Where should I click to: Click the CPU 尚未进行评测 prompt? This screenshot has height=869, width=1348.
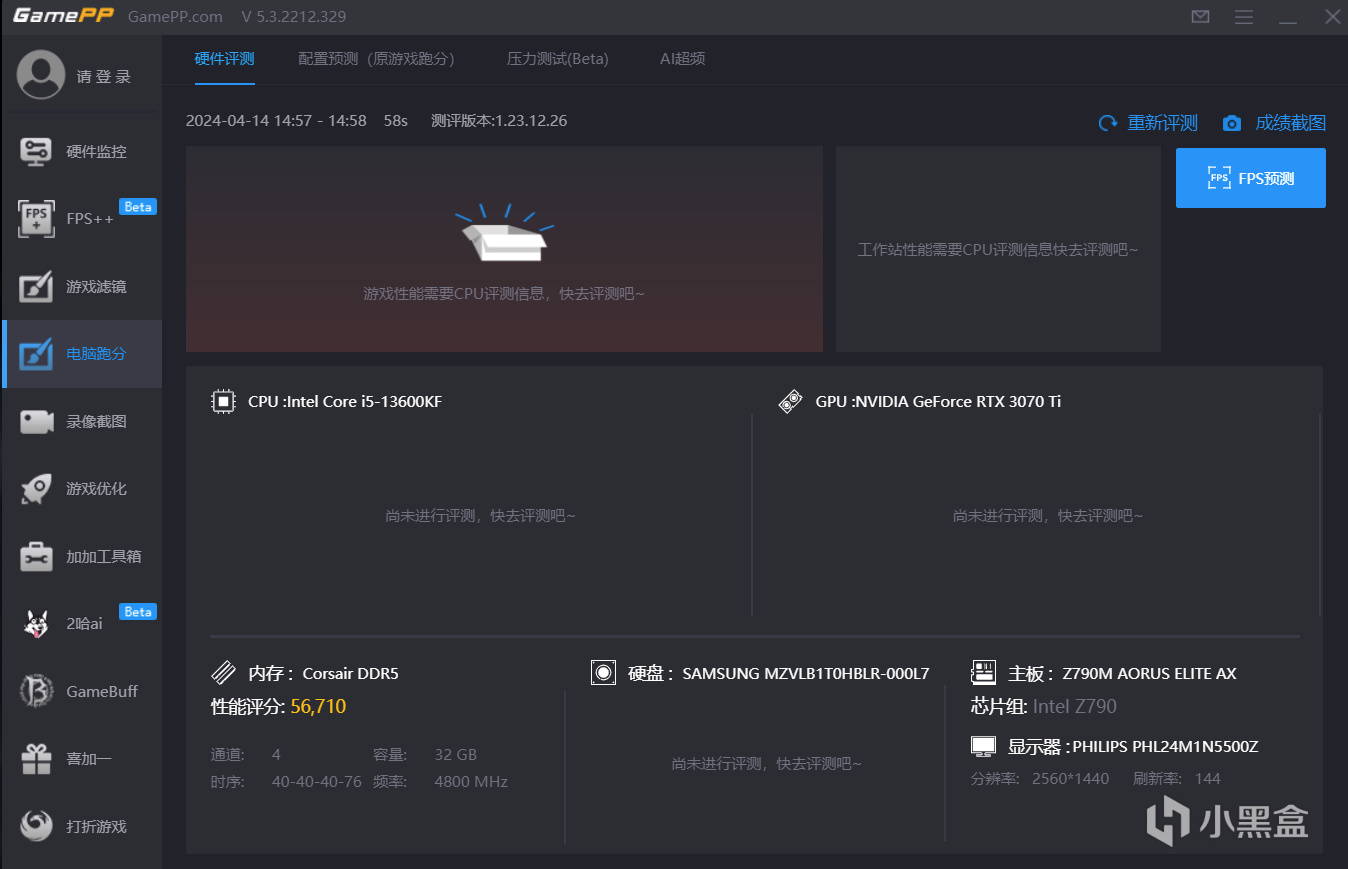480,516
